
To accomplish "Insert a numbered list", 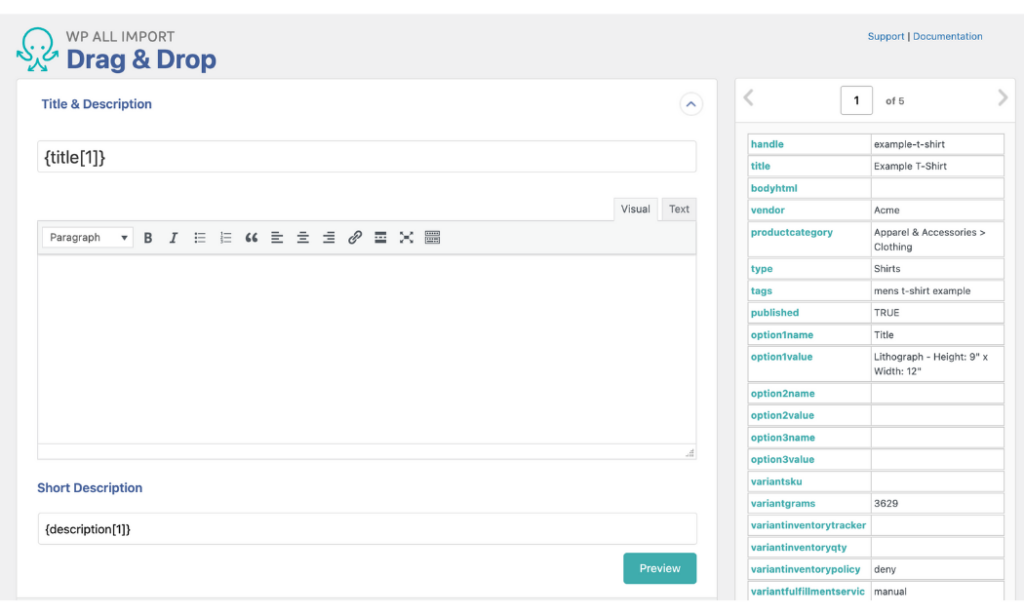I will tap(225, 237).
